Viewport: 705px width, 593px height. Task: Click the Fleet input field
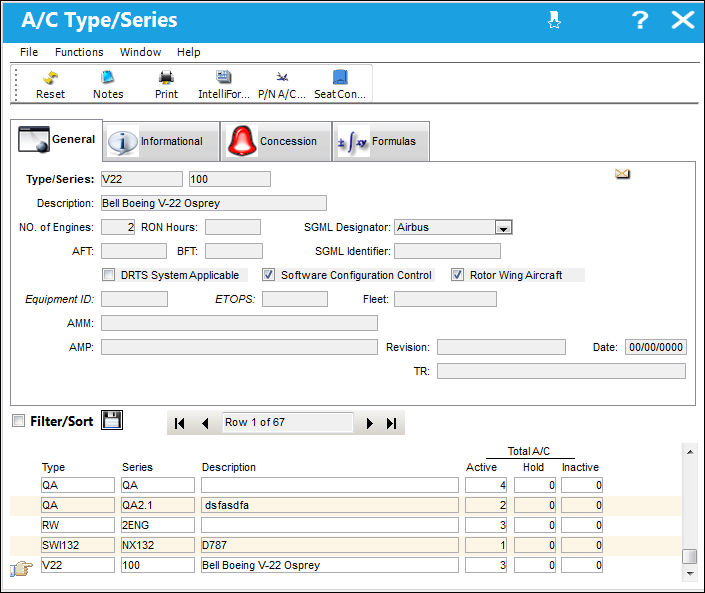pyautogui.click(x=446, y=299)
